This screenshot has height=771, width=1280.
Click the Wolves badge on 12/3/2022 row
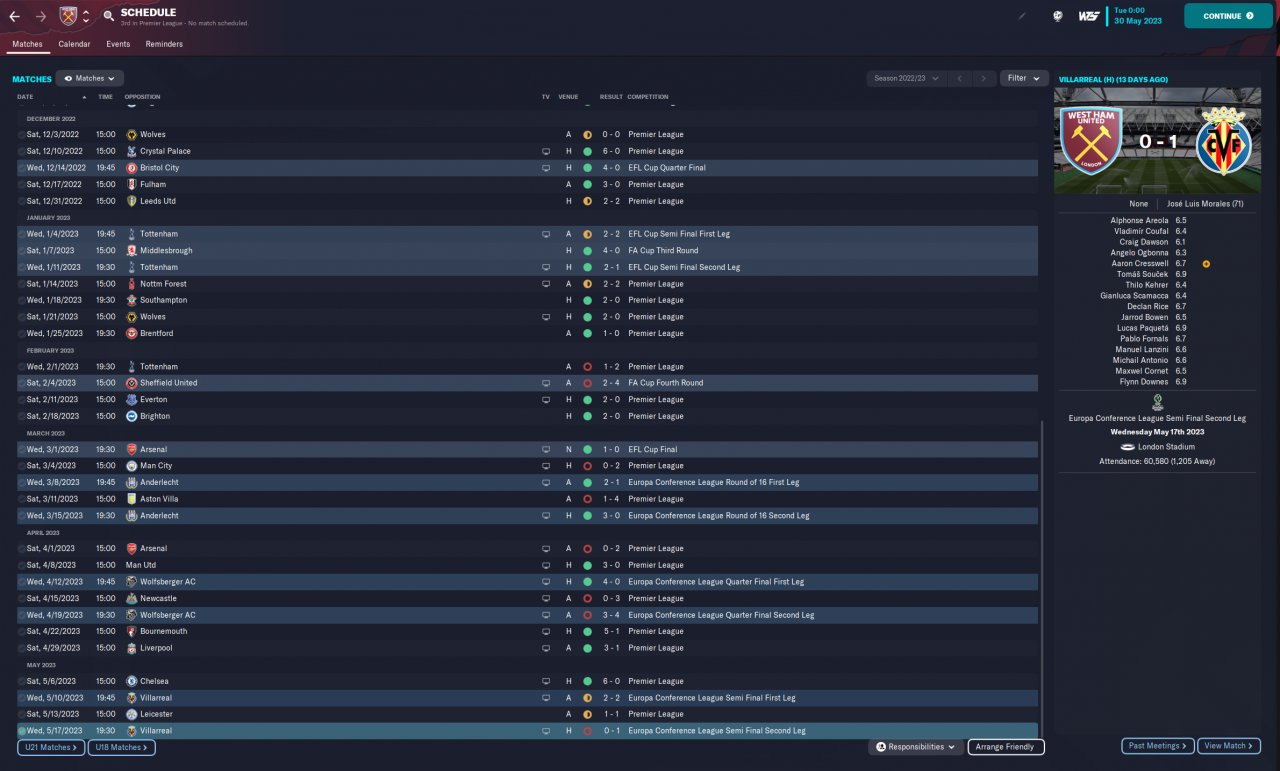coord(132,135)
